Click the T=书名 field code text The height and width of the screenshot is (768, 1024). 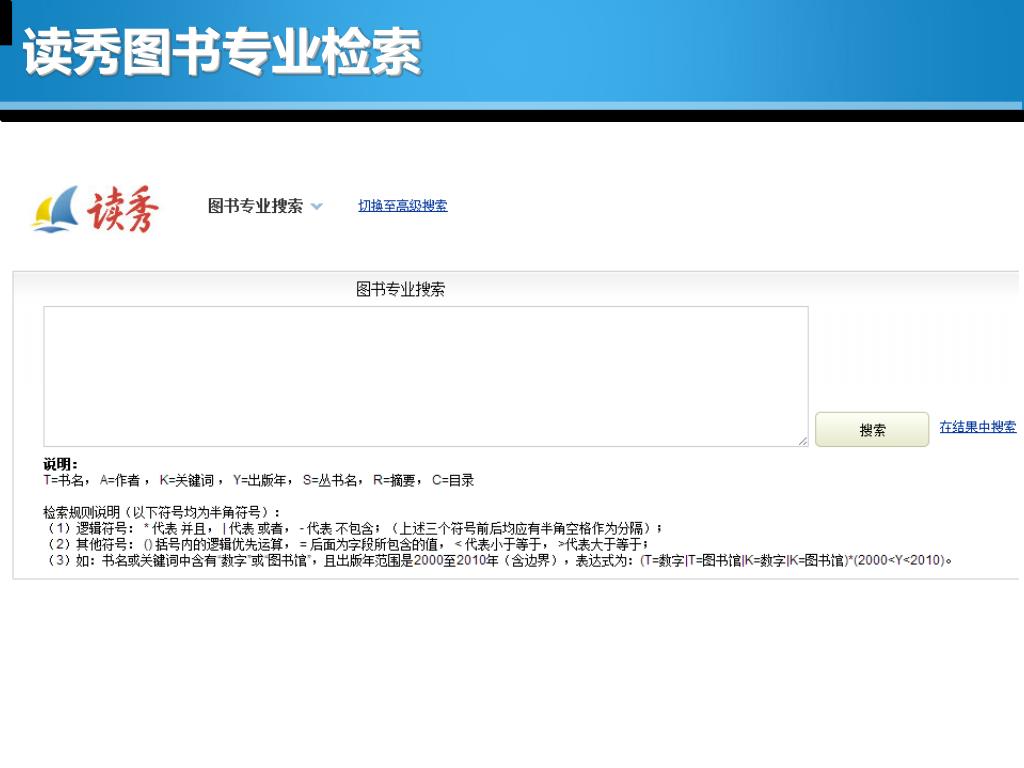[x=64, y=481]
